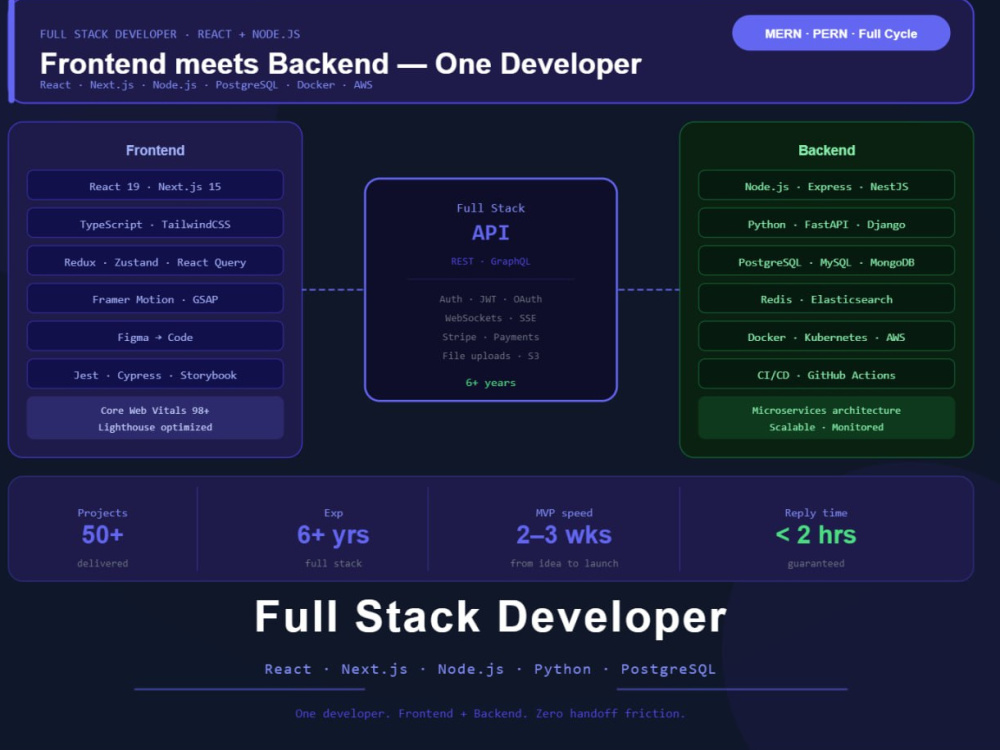Select the Frontend panel heading

[155, 151]
